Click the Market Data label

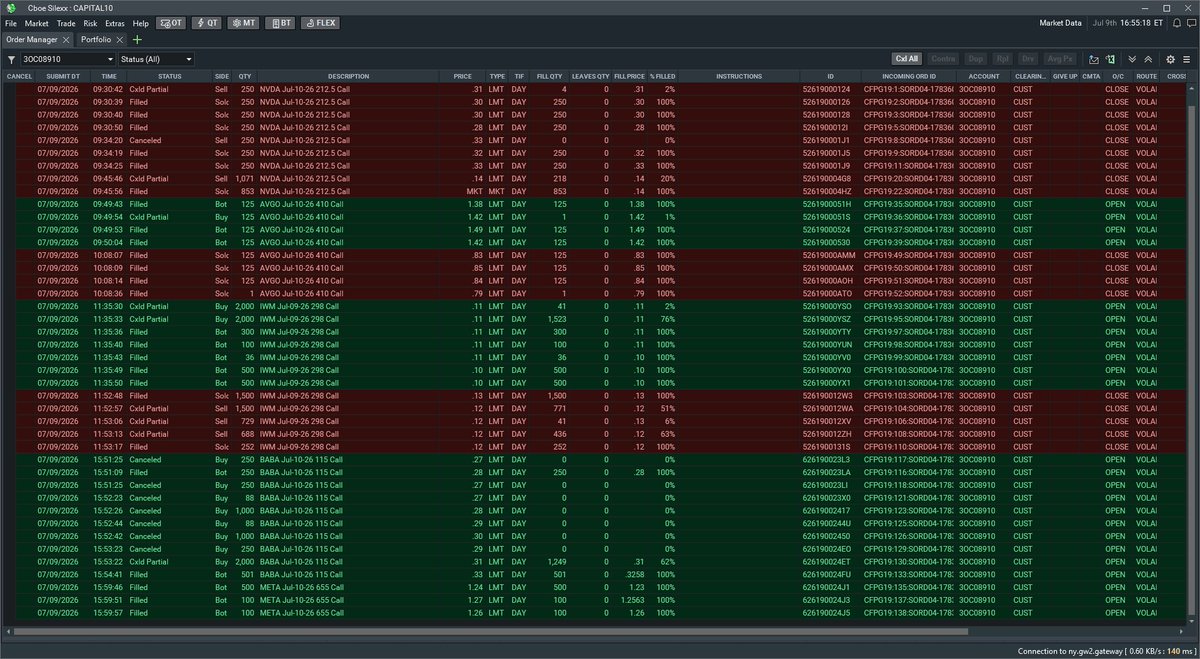tap(1061, 23)
